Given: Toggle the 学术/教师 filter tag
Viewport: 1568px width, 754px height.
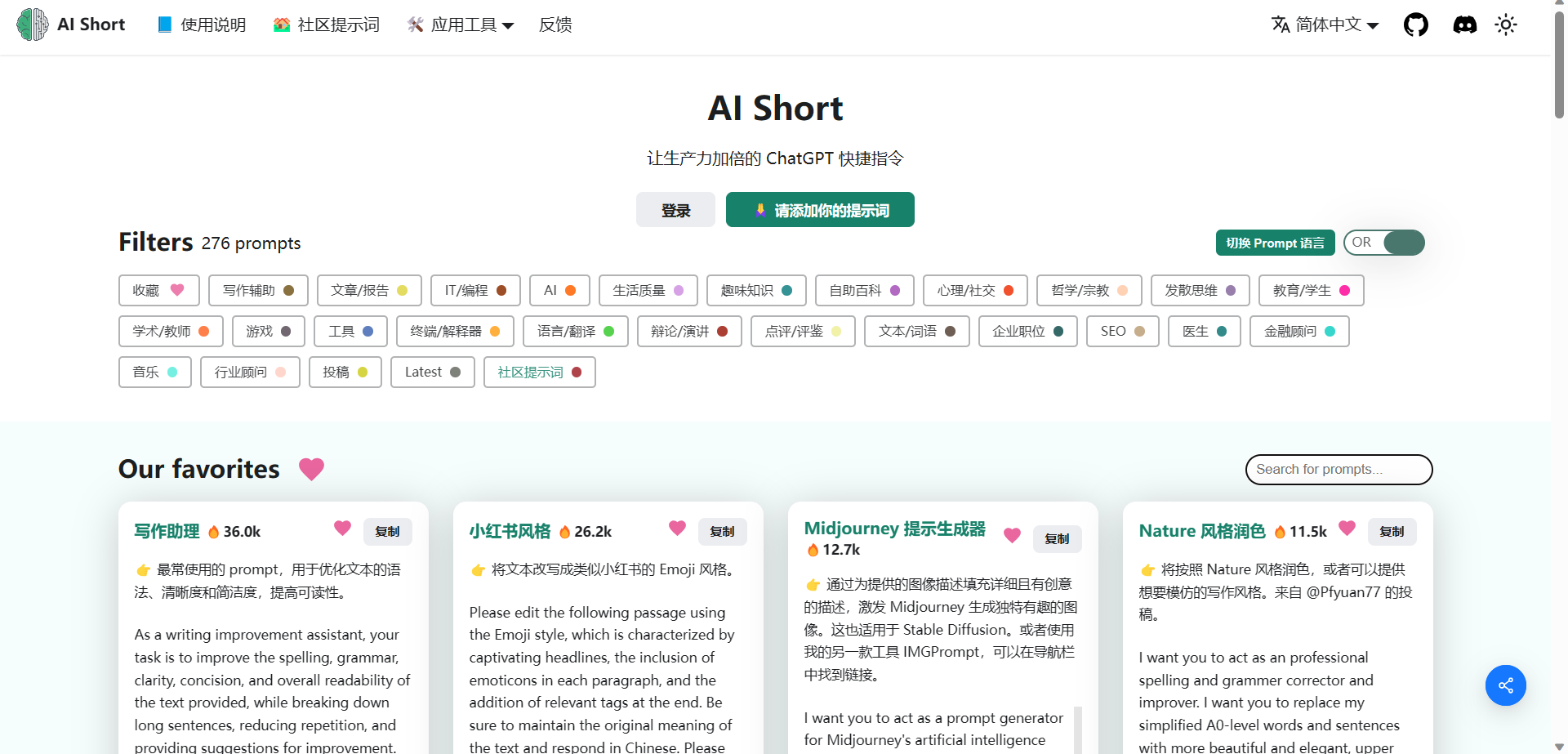Looking at the screenshot, I should pyautogui.click(x=171, y=332).
